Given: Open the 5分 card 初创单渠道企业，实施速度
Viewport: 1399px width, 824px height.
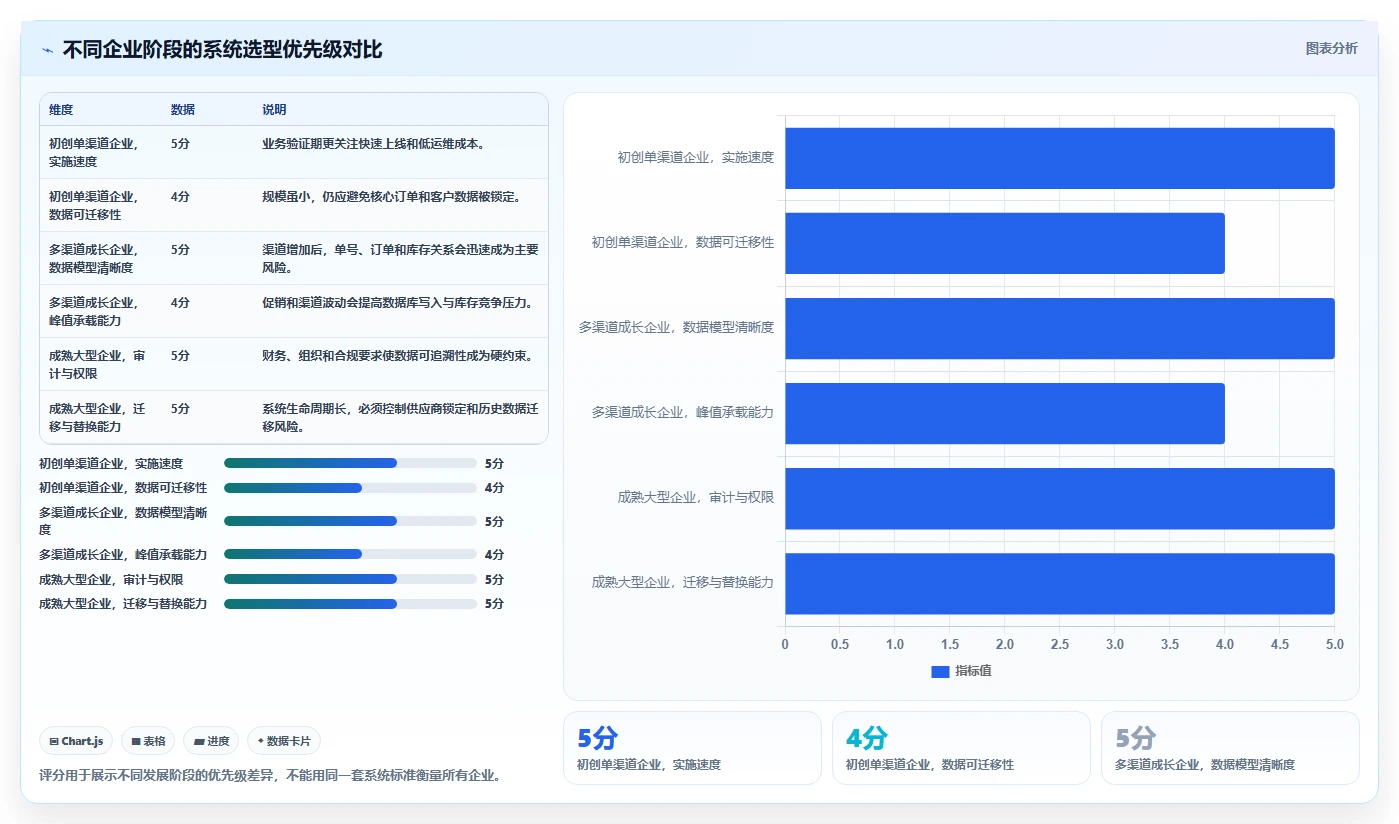Looking at the screenshot, I should (692, 748).
